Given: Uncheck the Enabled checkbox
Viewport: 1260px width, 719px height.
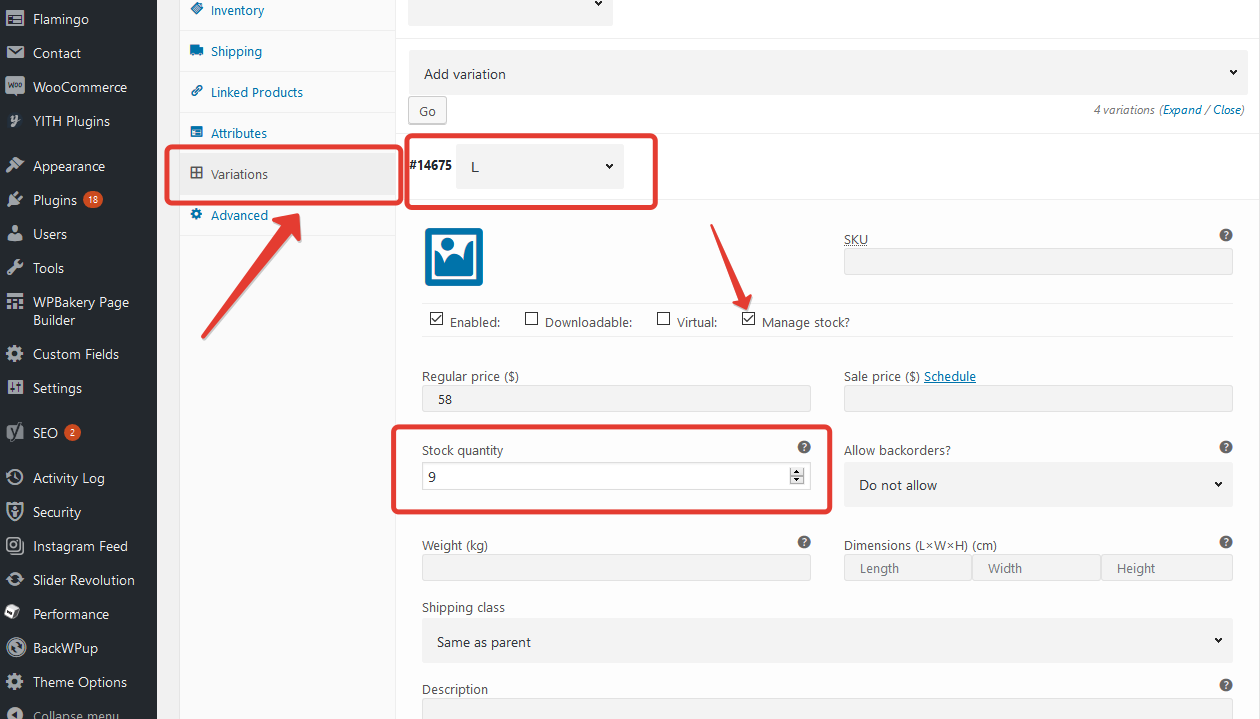Looking at the screenshot, I should (436, 320).
